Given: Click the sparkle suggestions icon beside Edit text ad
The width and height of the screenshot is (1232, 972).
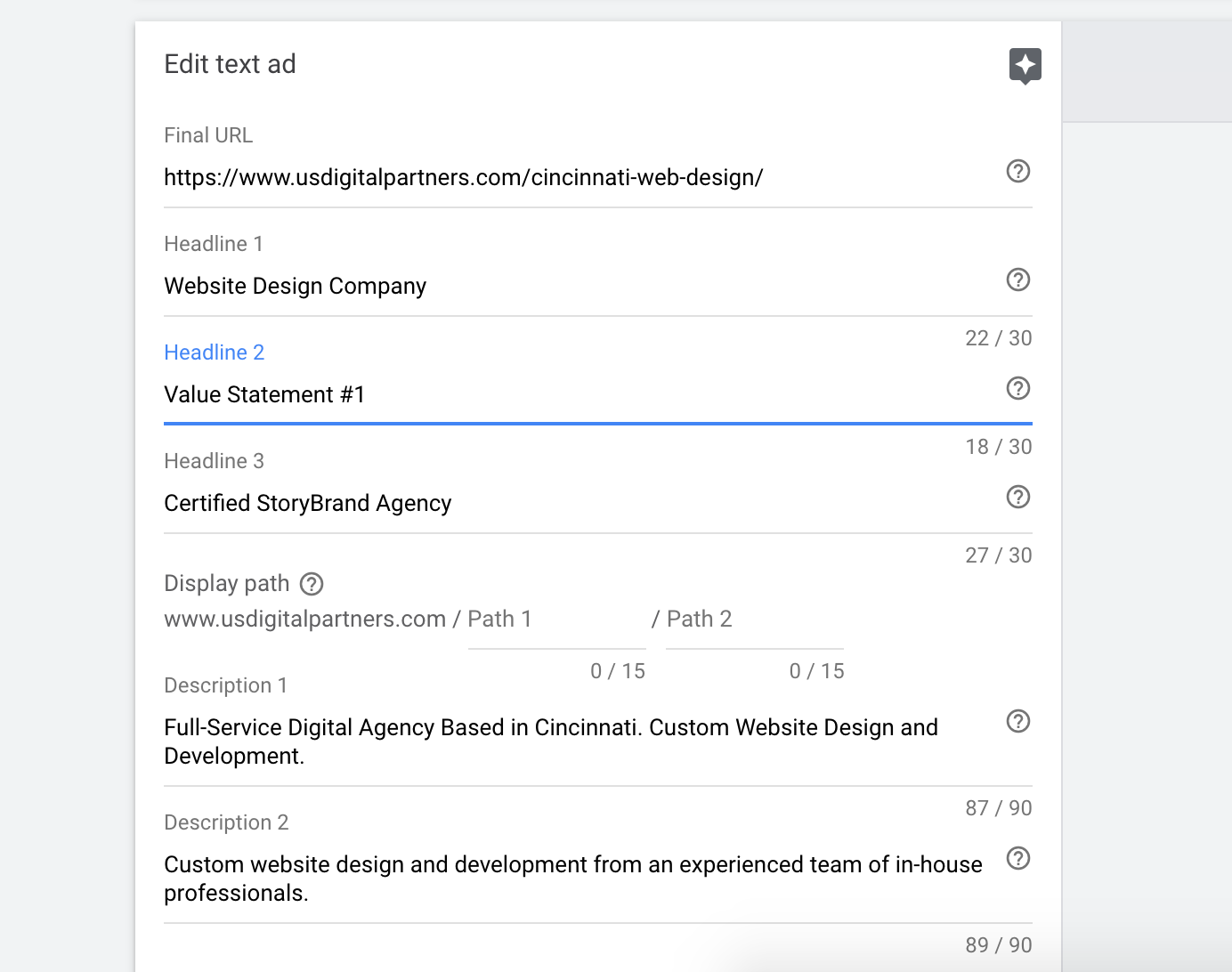Looking at the screenshot, I should pyautogui.click(x=1025, y=65).
